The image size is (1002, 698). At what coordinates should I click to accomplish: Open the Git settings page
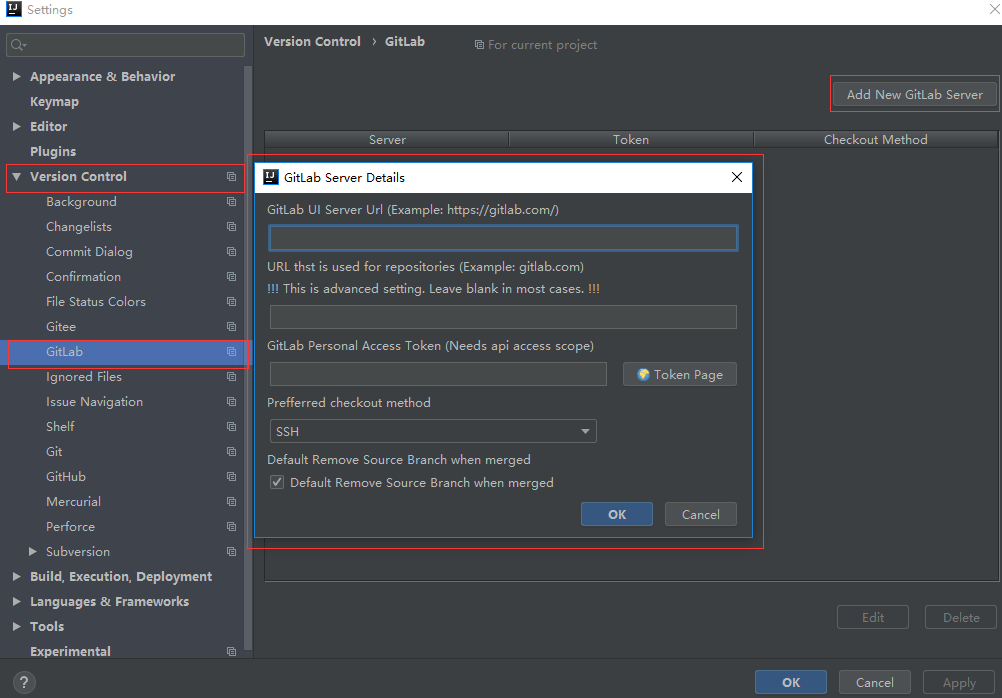point(54,452)
